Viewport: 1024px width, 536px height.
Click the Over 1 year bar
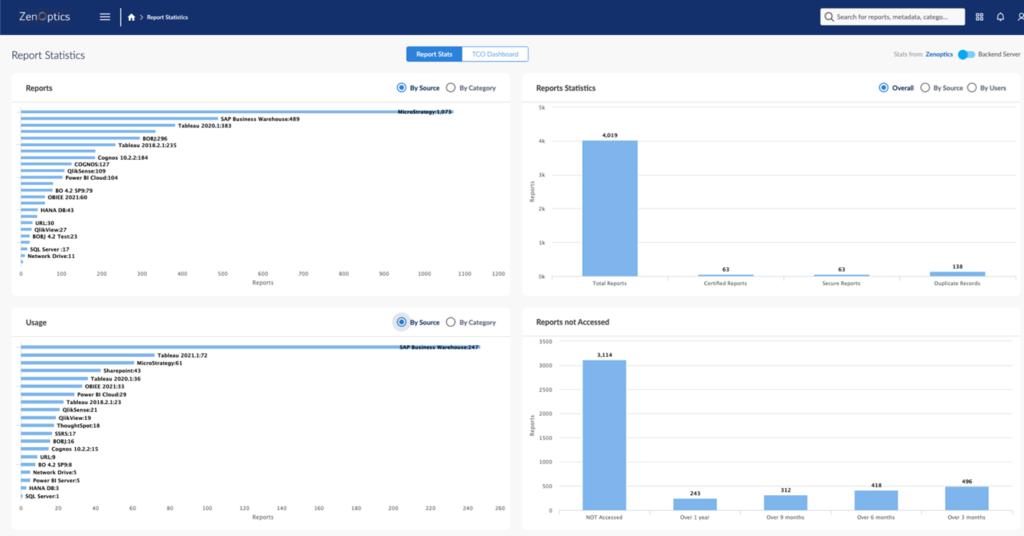(695, 504)
